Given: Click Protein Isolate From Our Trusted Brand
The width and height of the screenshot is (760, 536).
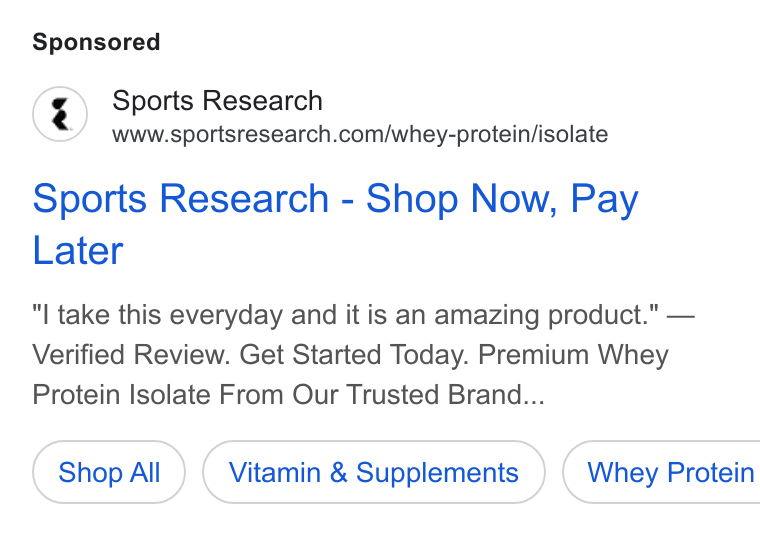Looking at the screenshot, I should [278, 394].
